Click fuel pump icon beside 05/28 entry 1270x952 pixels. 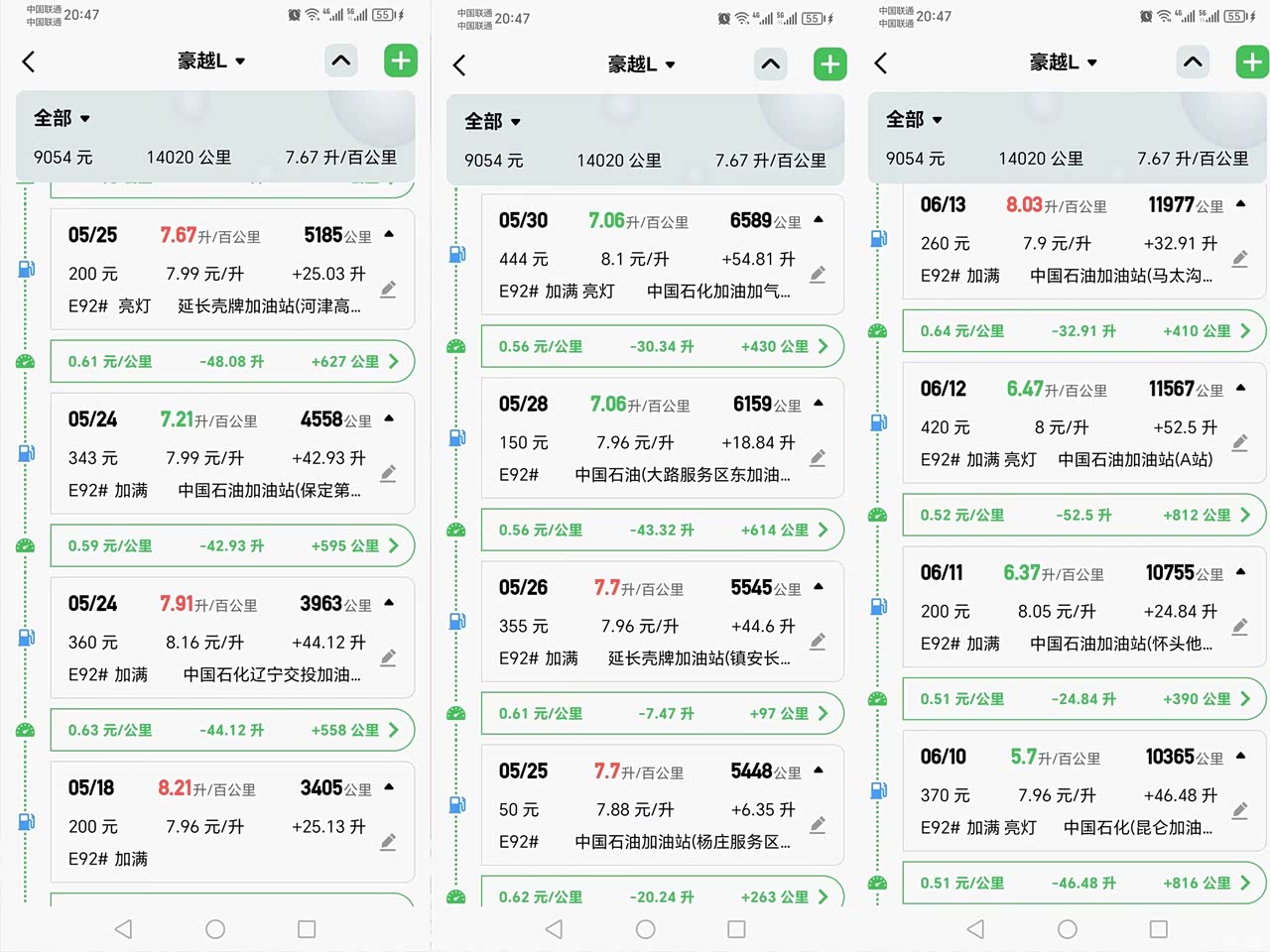pyautogui.click(x=457, y=437)
